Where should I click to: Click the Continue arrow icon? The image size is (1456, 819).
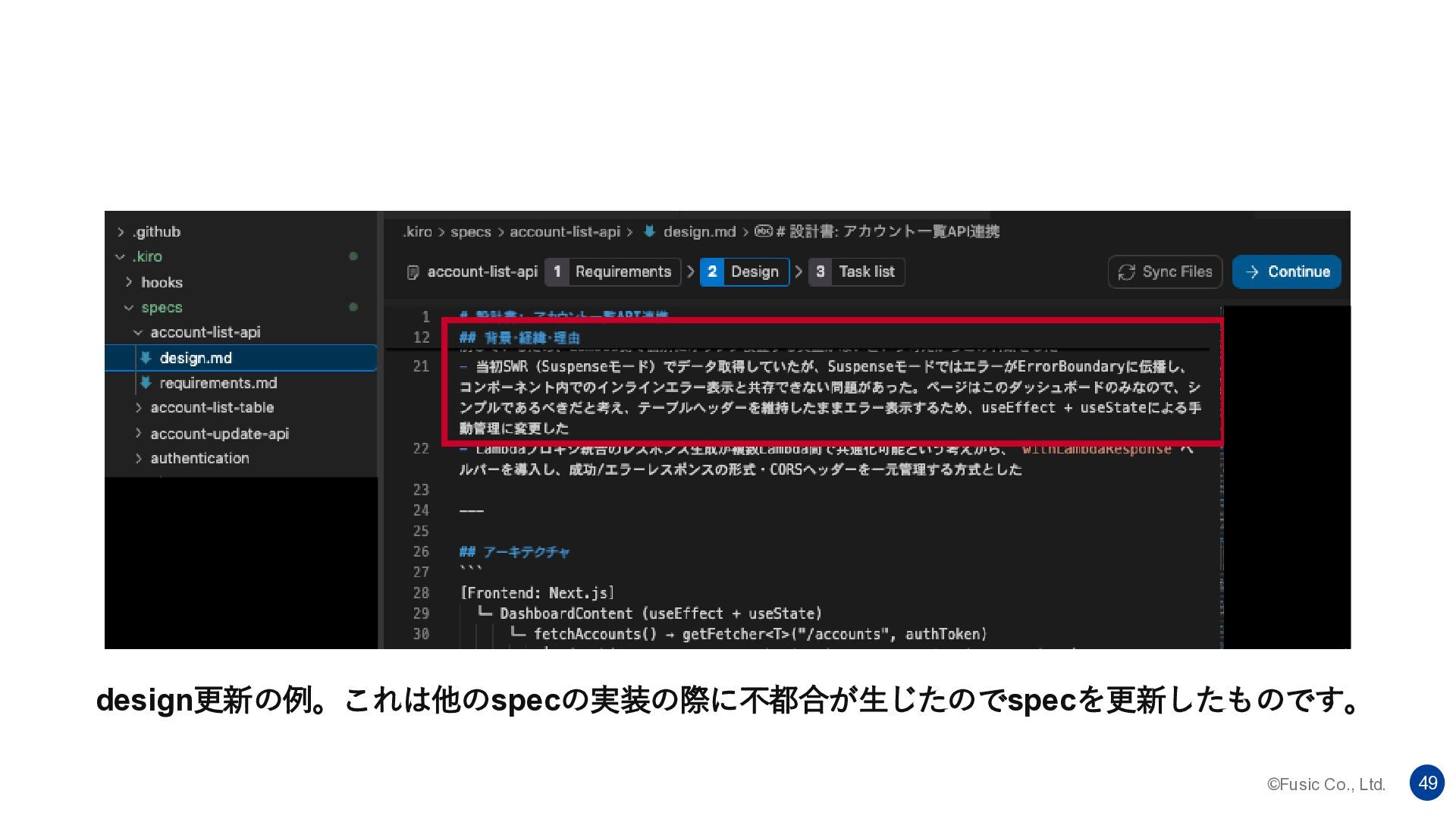pyautogui.click(x=1252, y=272)
